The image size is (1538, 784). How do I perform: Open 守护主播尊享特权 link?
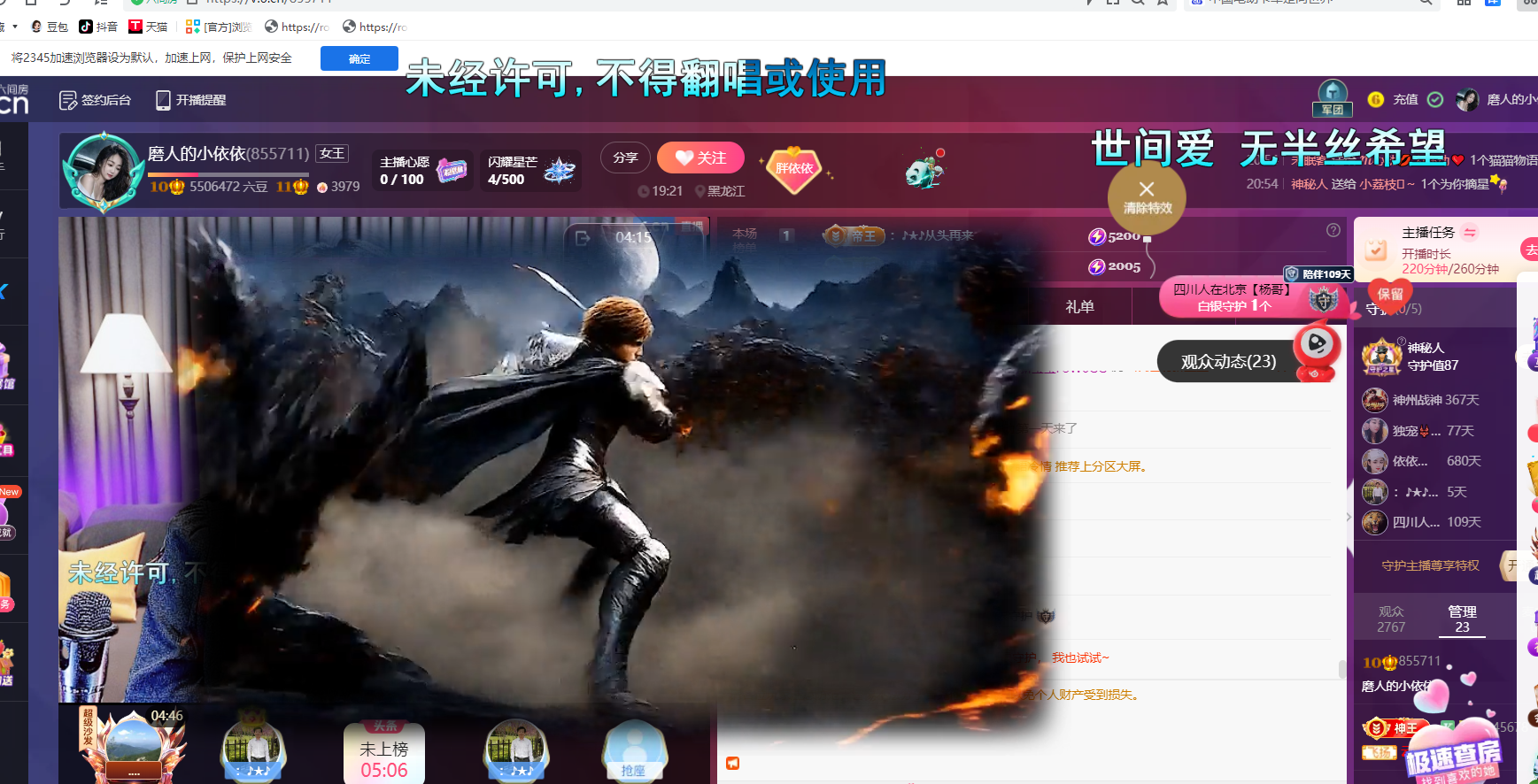click(x=1430, y=565)
